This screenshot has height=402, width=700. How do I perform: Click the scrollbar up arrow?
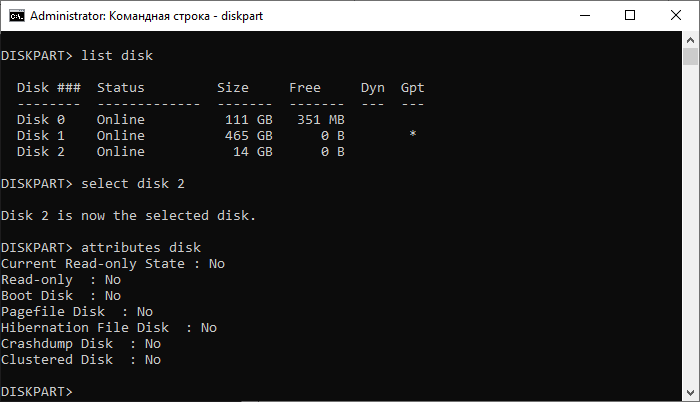(x=691, y=40)
